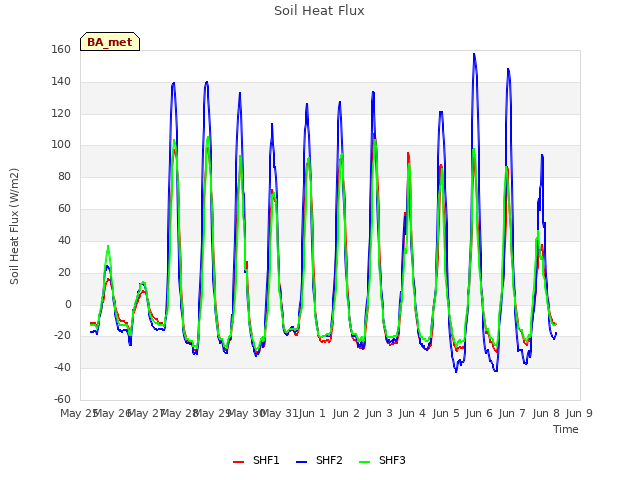Click the 160 y-axis tick label
Image resolution: width=640 pixels, height=480 pixels.
pos(61,49)
